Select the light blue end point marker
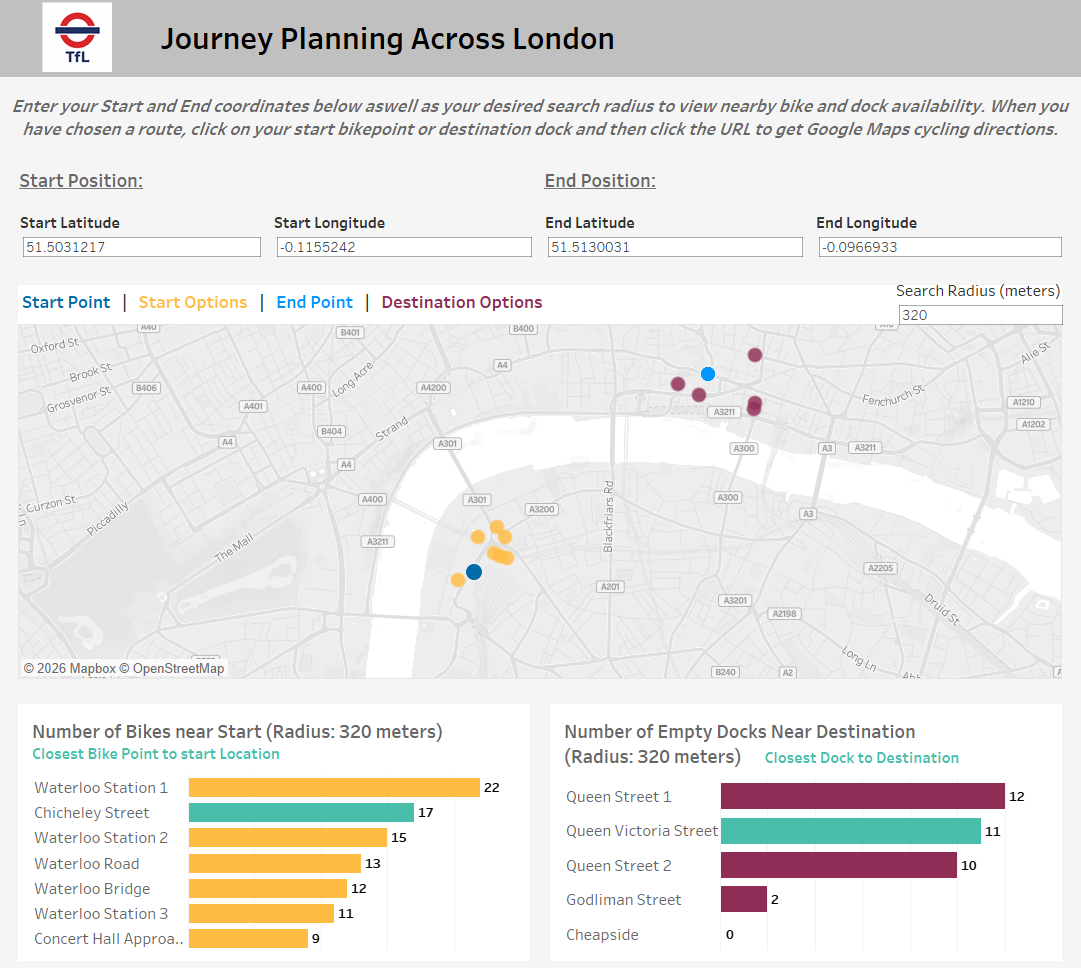 point(708,374)
